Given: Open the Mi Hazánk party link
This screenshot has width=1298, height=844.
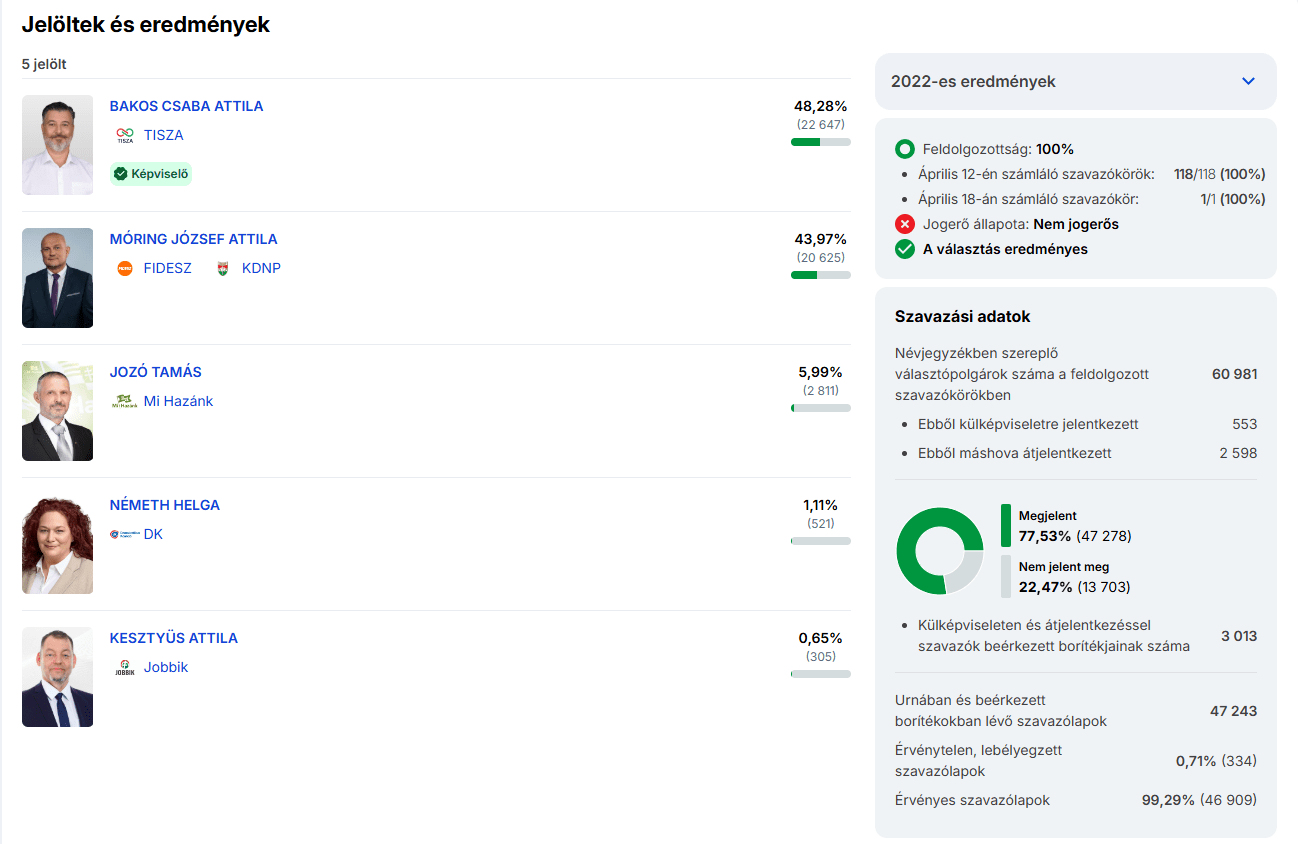Looking at the screenshot, I should 178,402.
